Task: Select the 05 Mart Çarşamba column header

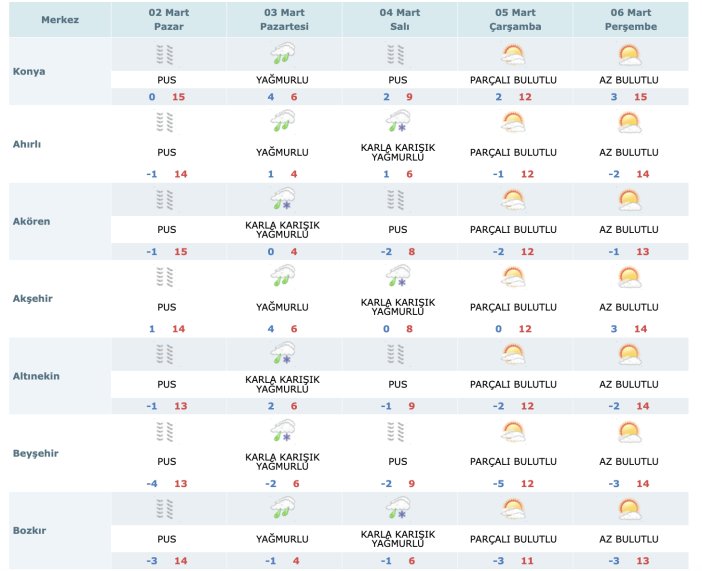Action: 513,20
